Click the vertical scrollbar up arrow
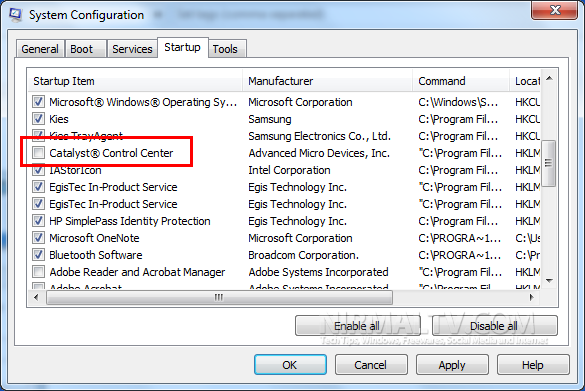585x391 pixels. click(x=549, y=78)
